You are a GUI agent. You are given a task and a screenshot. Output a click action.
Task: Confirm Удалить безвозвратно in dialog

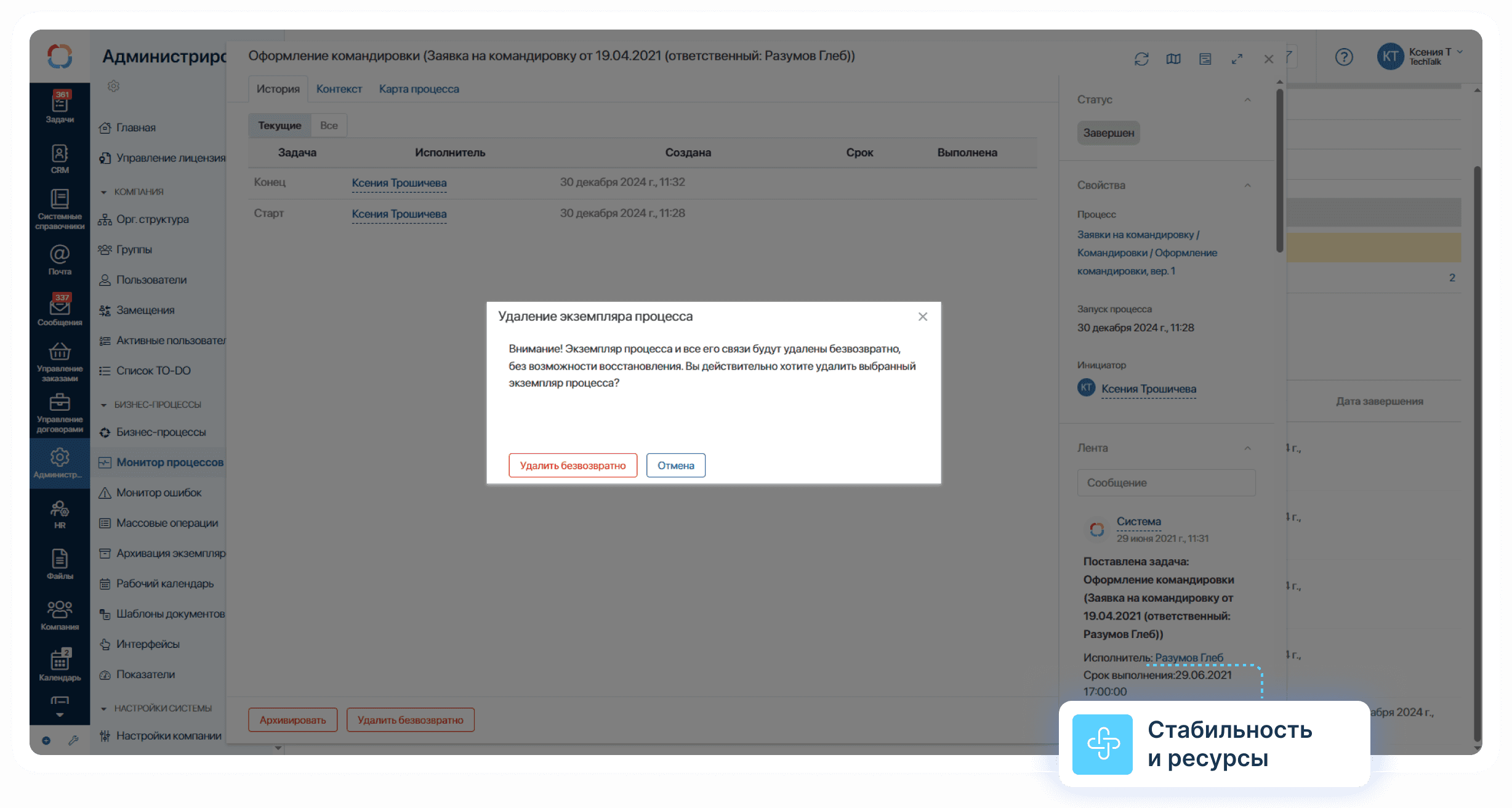click(x=573, y=466)
